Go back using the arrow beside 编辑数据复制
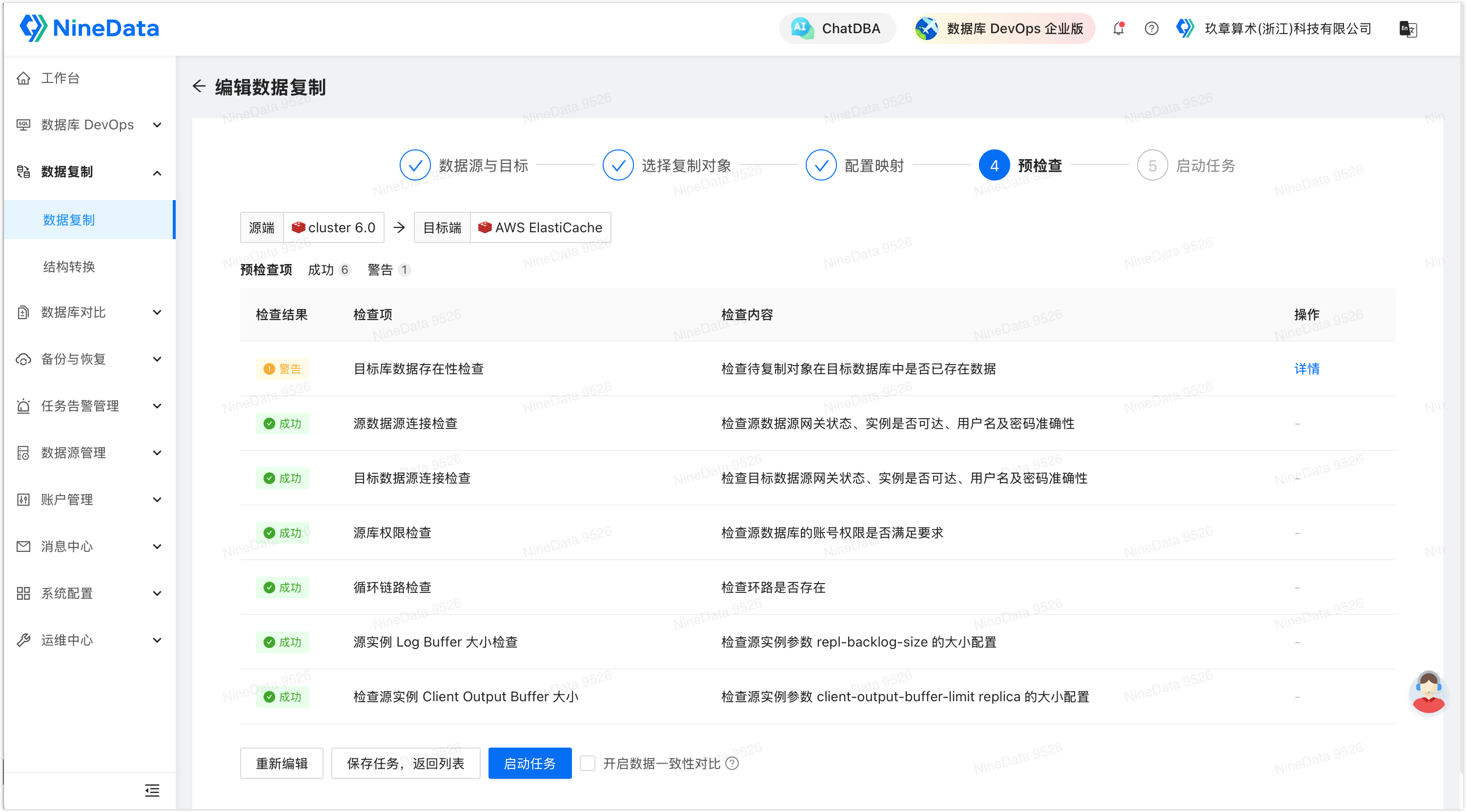Image resolution: width=1466 pixels, height=812 pixels. pos(199,86)
